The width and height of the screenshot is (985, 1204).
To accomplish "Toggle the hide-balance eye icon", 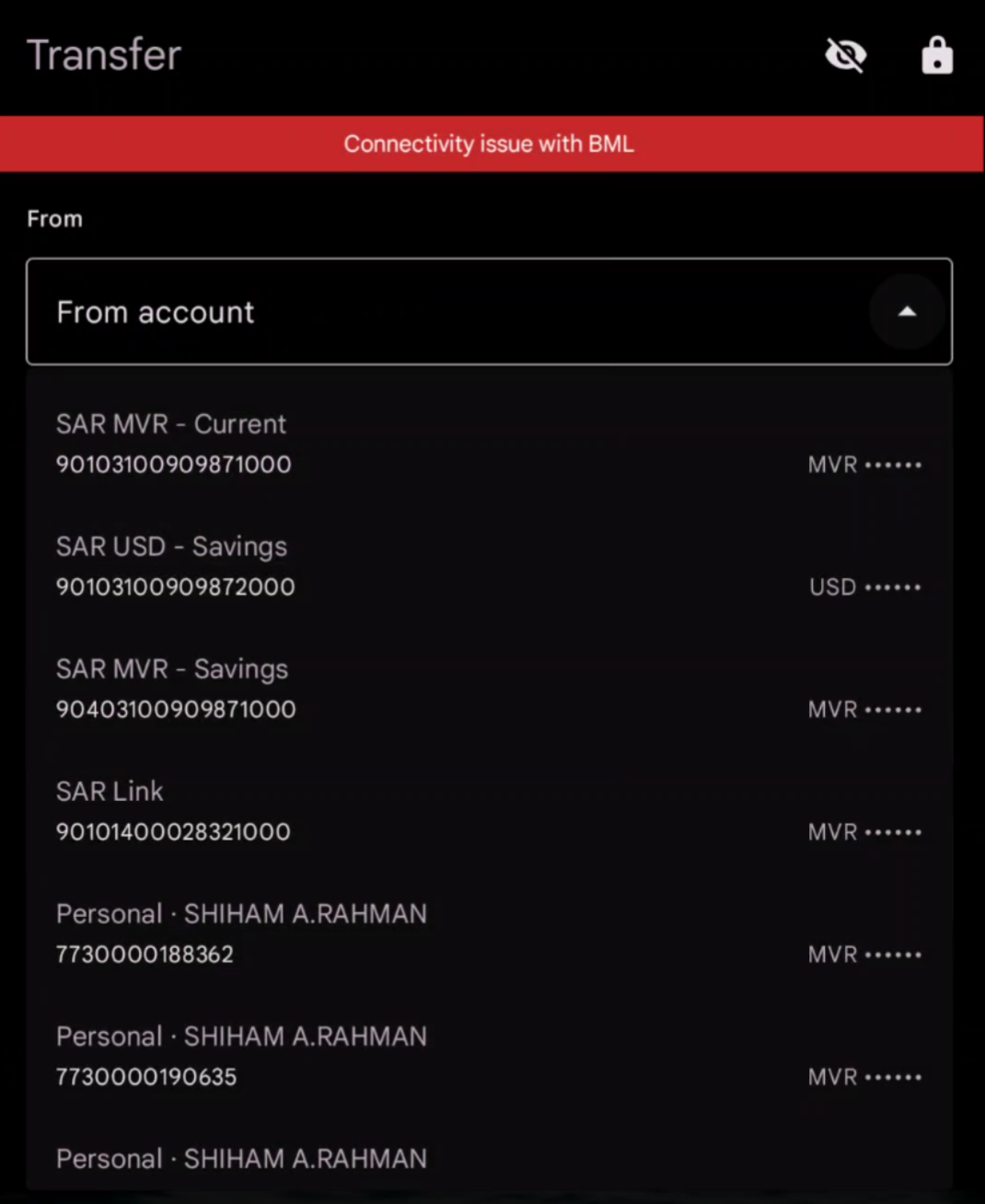I will [x=845, y=56].
